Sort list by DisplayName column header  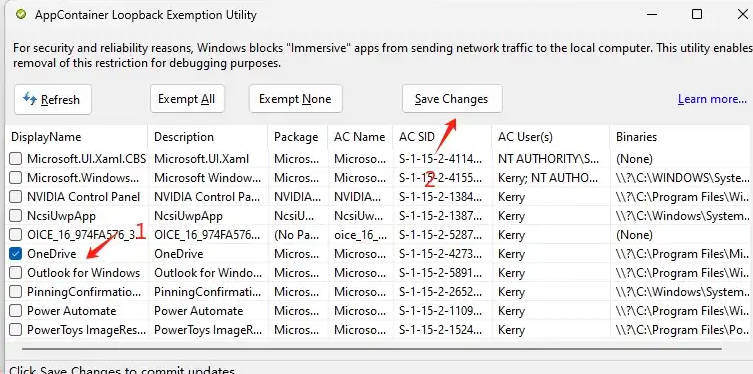77,137
